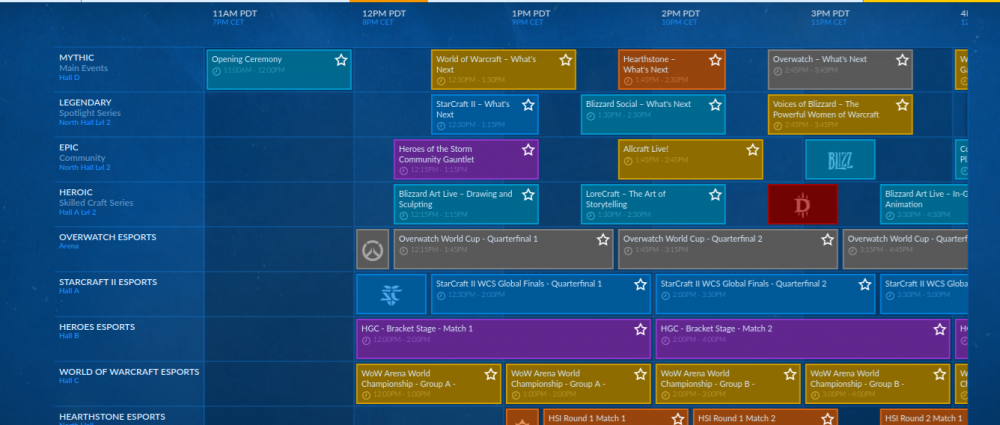Star Voices of Blizzard panel
1000x425 pixels.
pyautogui.click(x=902, y=105)
